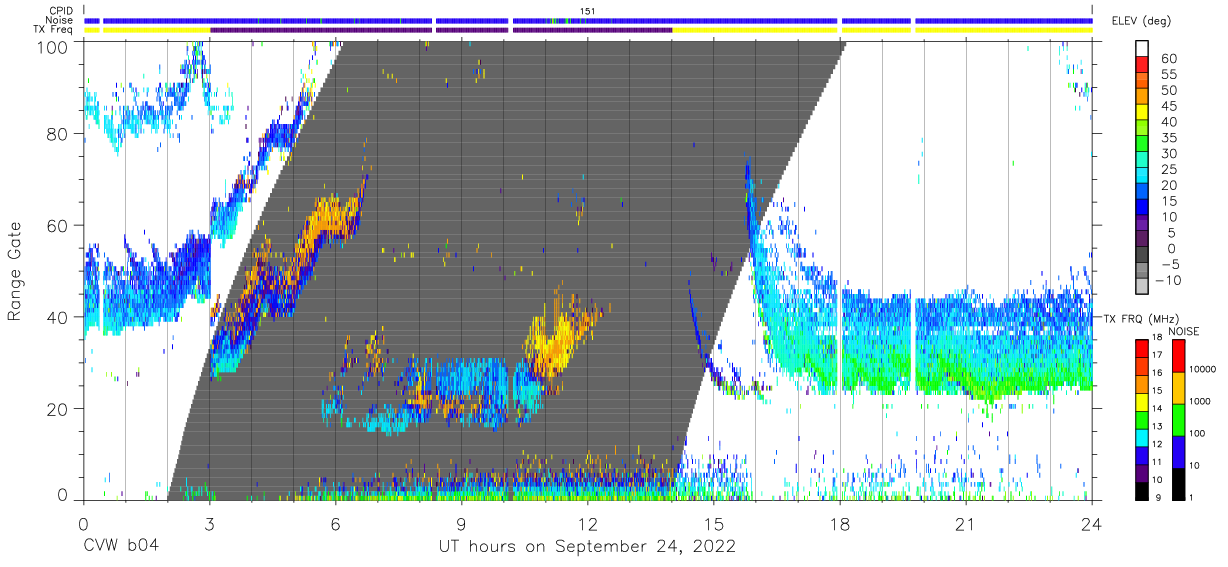Image resolution: width=1228 pixels, height=567 pixels.
Task: Click the '45' label on ELEV colorbar
Action: (x=1168, y=107)
